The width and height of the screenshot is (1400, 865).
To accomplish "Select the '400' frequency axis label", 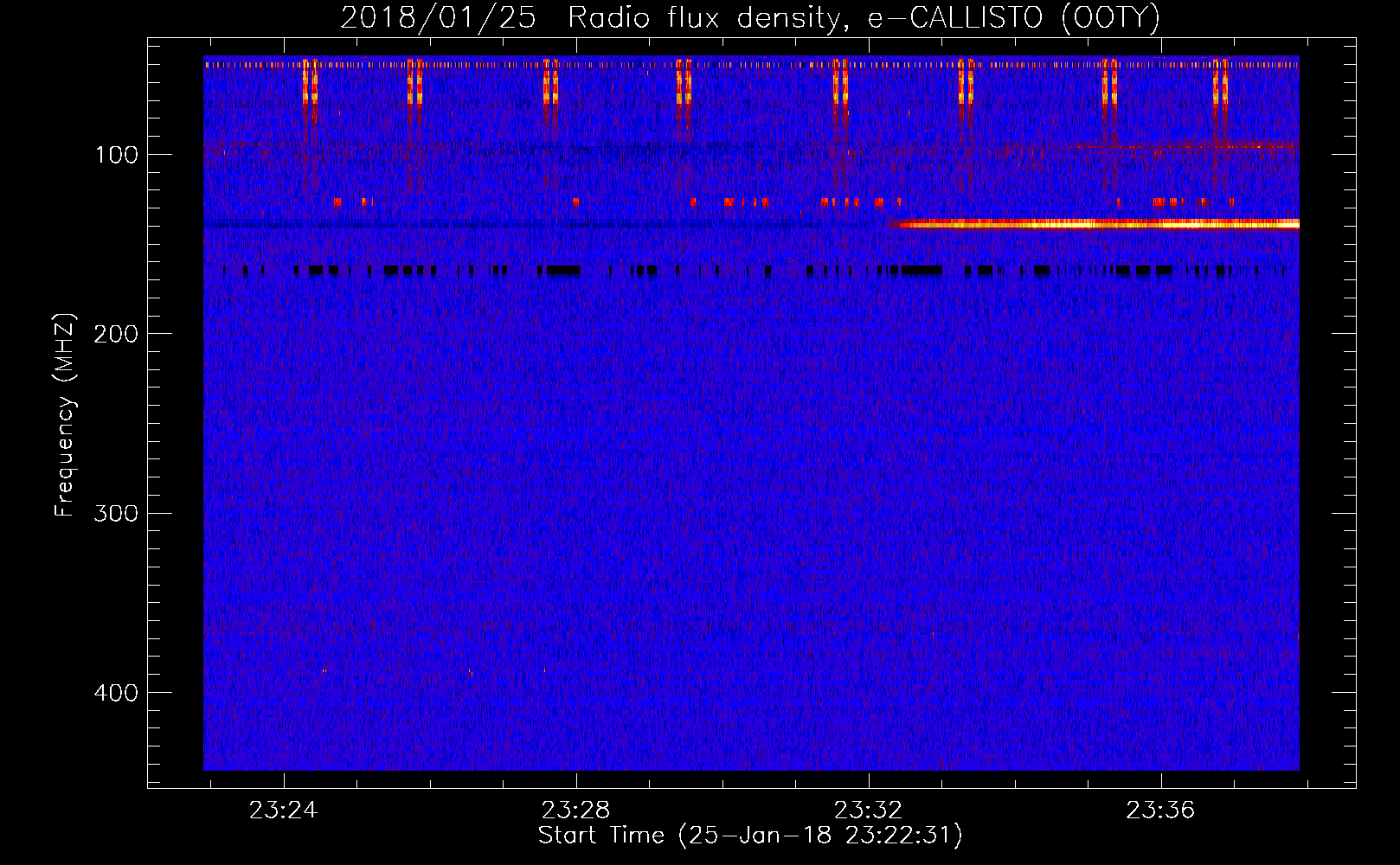I will click(x=117, y=694).
